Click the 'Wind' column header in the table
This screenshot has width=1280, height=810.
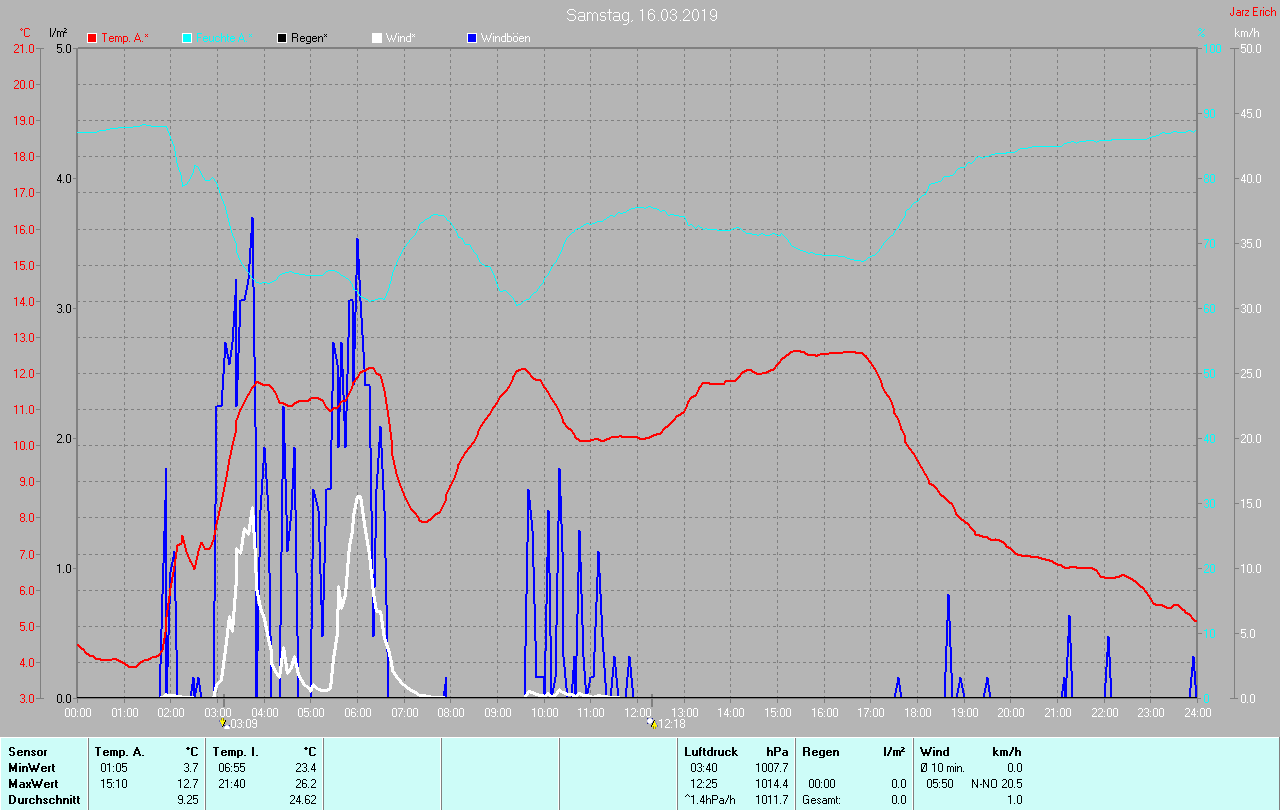935,751
